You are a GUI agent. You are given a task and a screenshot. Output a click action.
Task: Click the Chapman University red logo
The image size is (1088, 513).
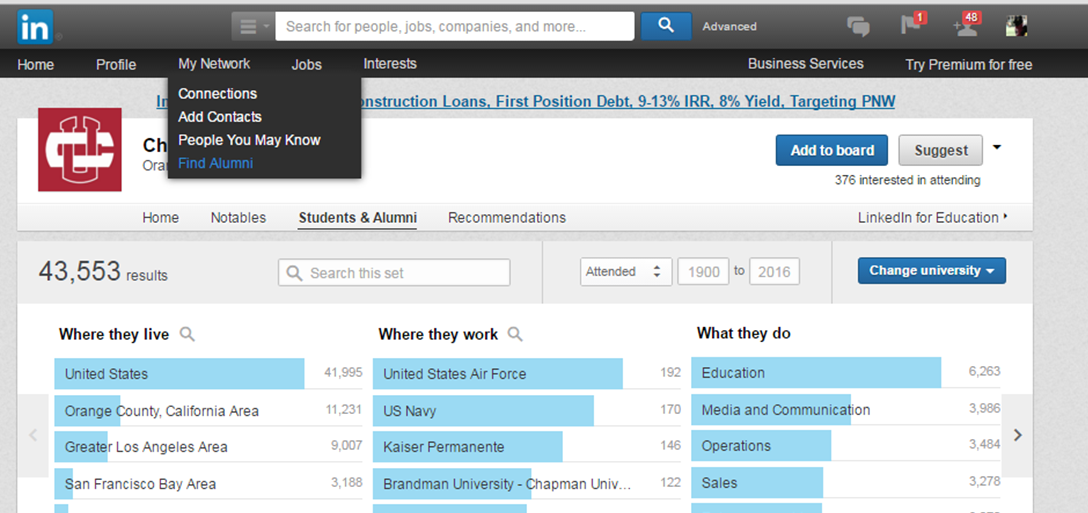click(x=80, y=149)
